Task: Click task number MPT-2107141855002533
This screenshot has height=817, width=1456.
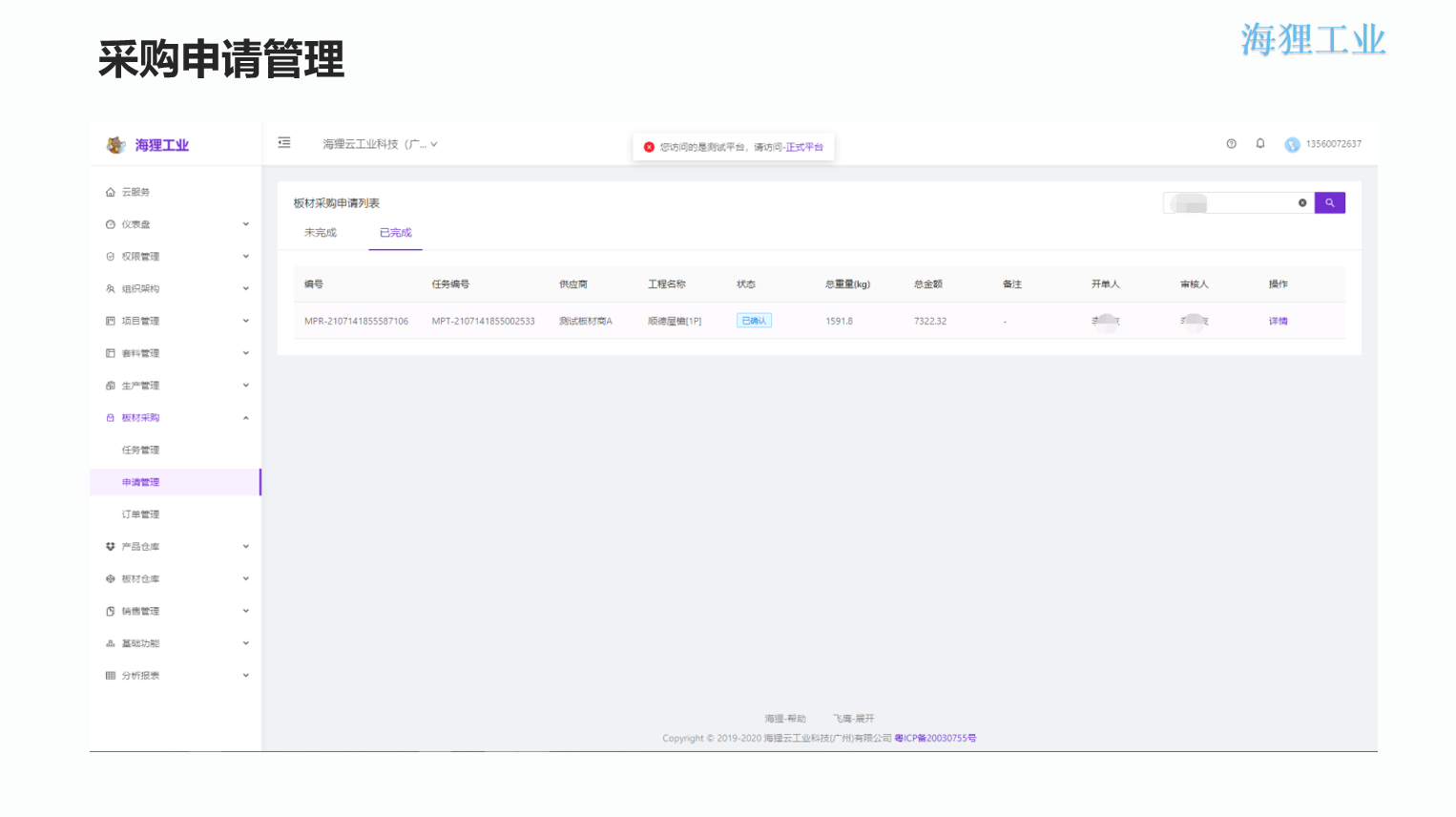Action: 483,322
